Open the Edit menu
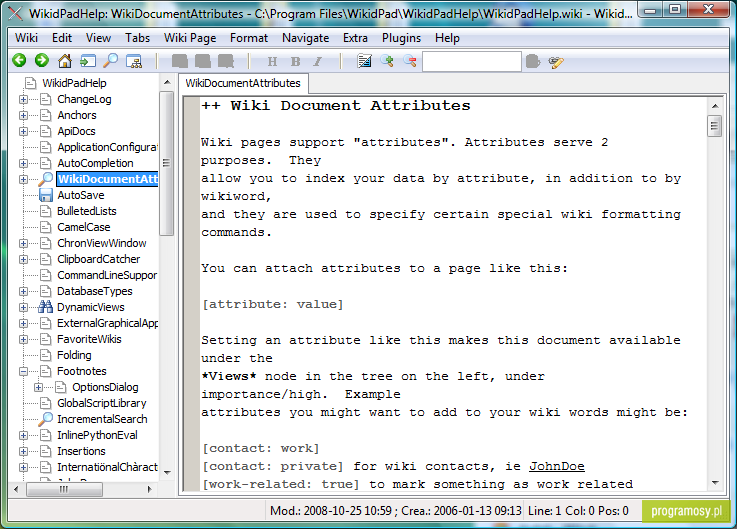The width and height of the screenshot is (737, 529). (x=62, y=38)
